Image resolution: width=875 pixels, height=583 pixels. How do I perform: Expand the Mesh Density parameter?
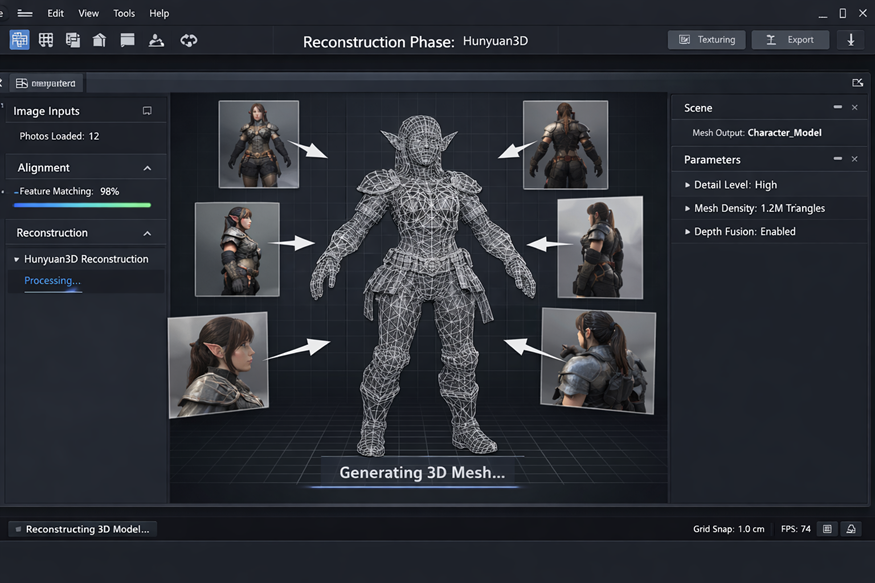[687, 208]
